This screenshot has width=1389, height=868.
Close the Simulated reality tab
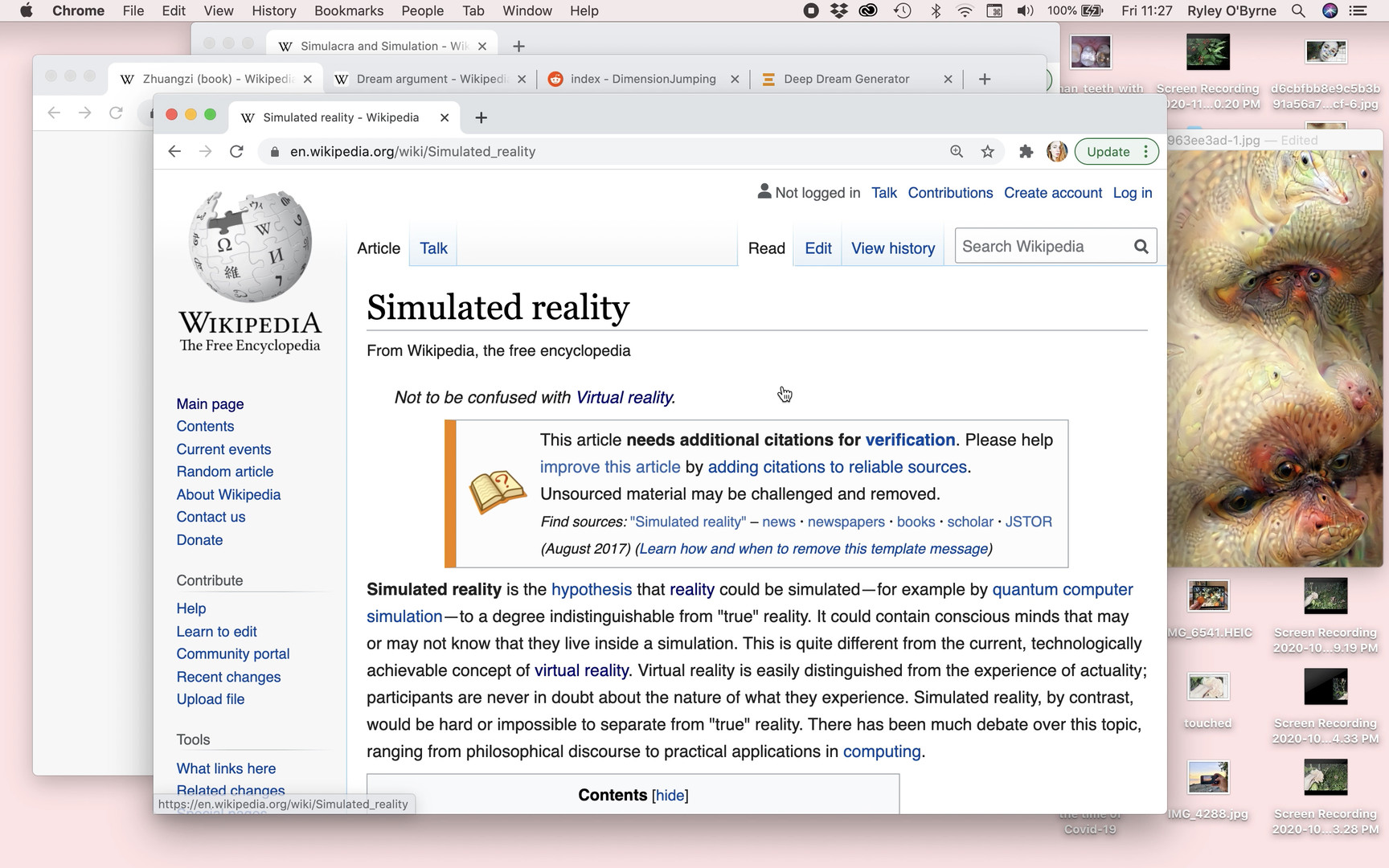click(x=445, y=118)
